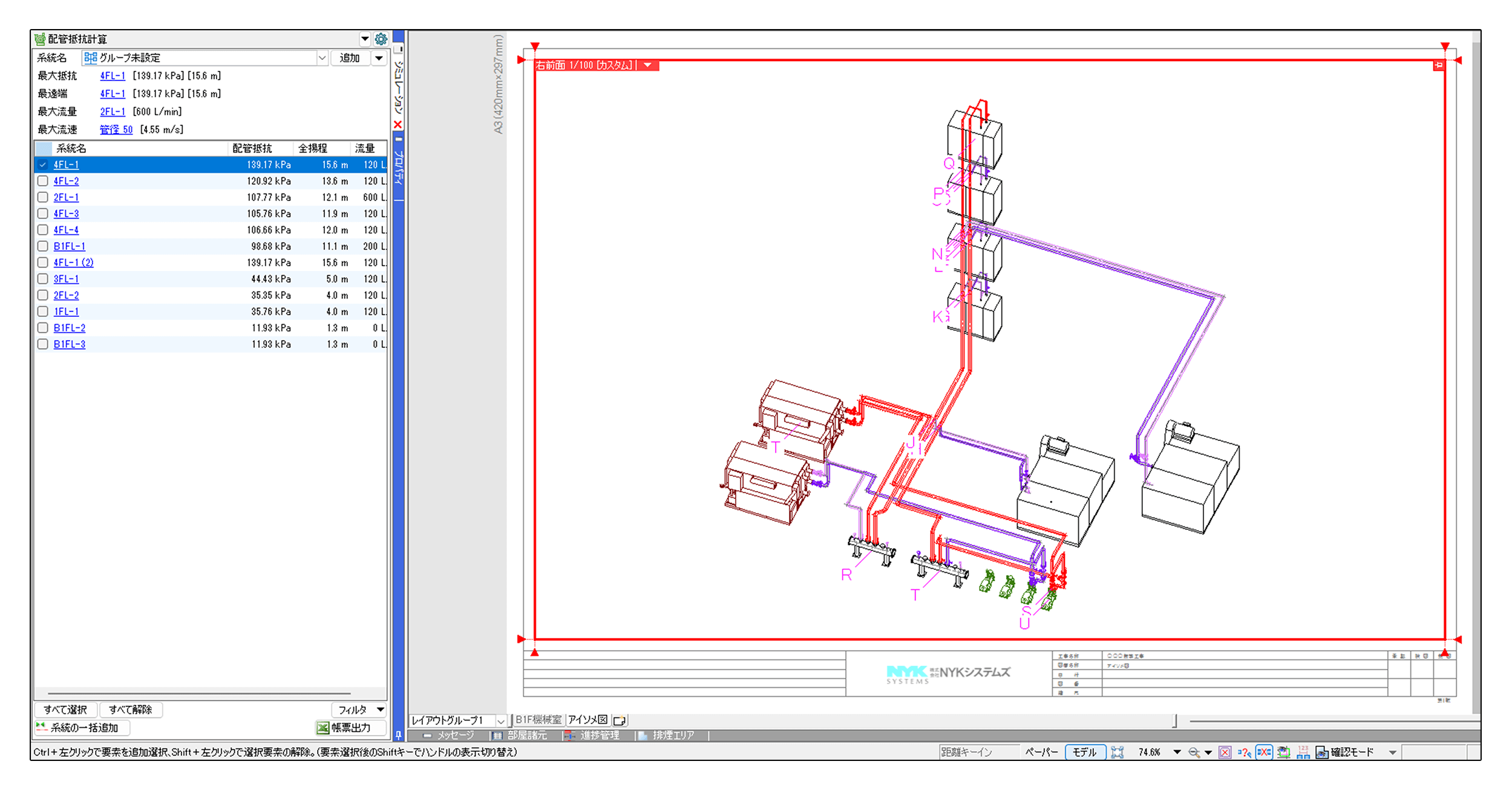1512x790 pixels.
Task: Enable the B1FL-1 row checkbox
Action: coord(43,246)
